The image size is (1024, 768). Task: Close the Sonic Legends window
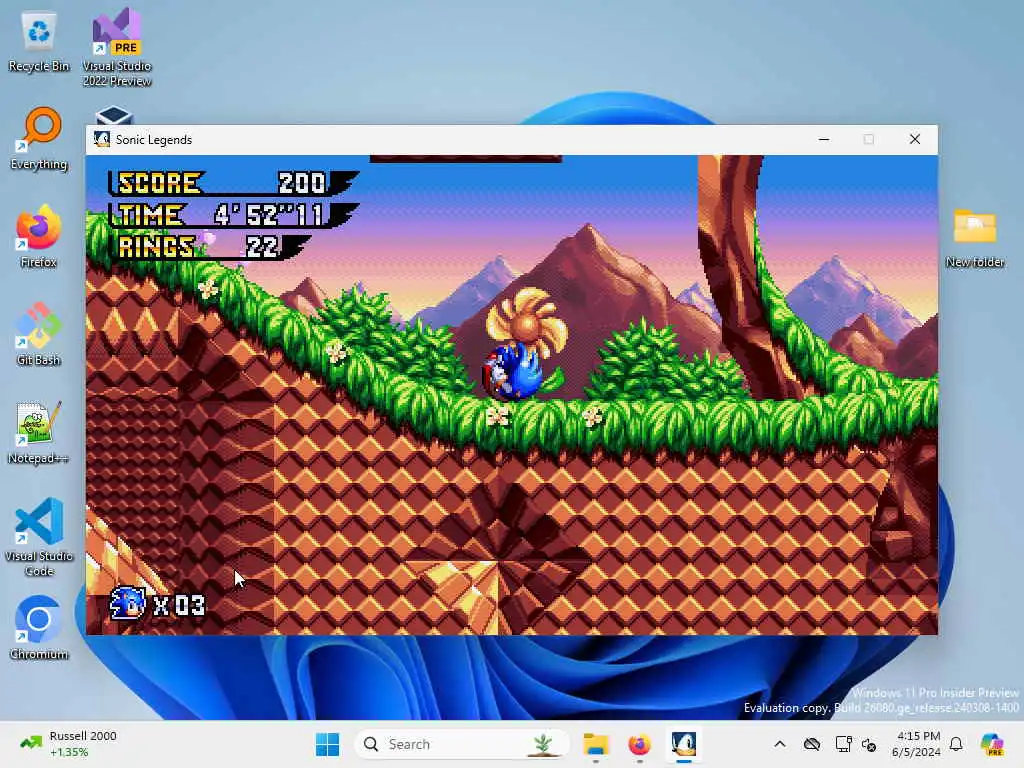(915, 139)
